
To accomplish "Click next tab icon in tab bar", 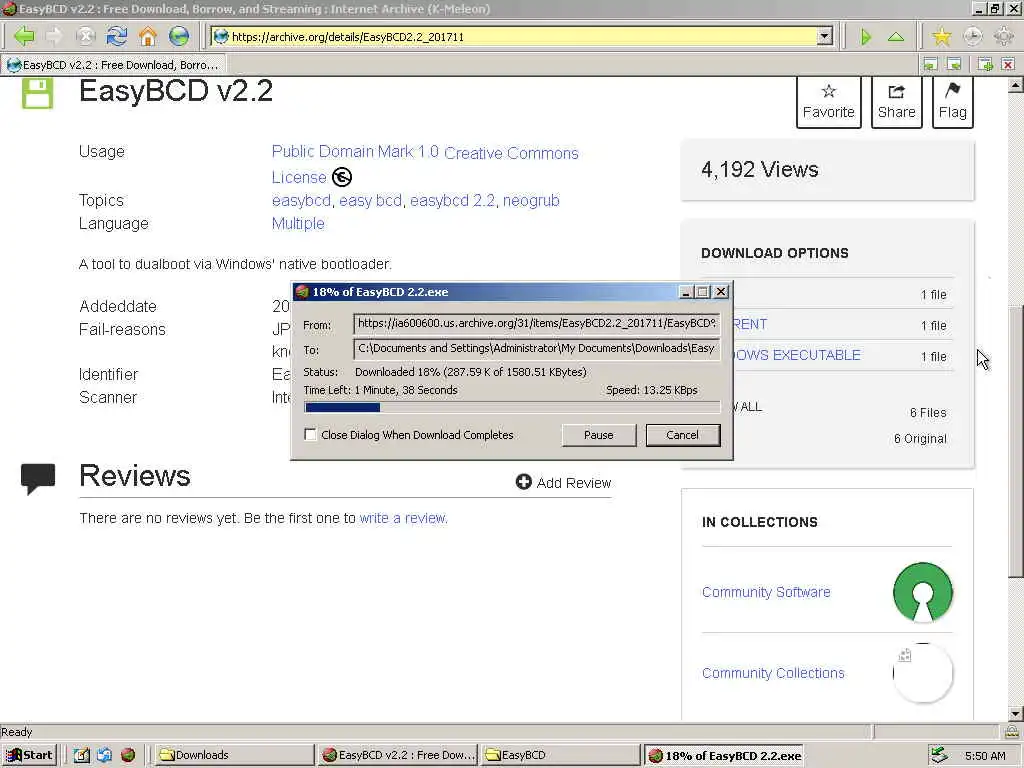I will [954, 64].
